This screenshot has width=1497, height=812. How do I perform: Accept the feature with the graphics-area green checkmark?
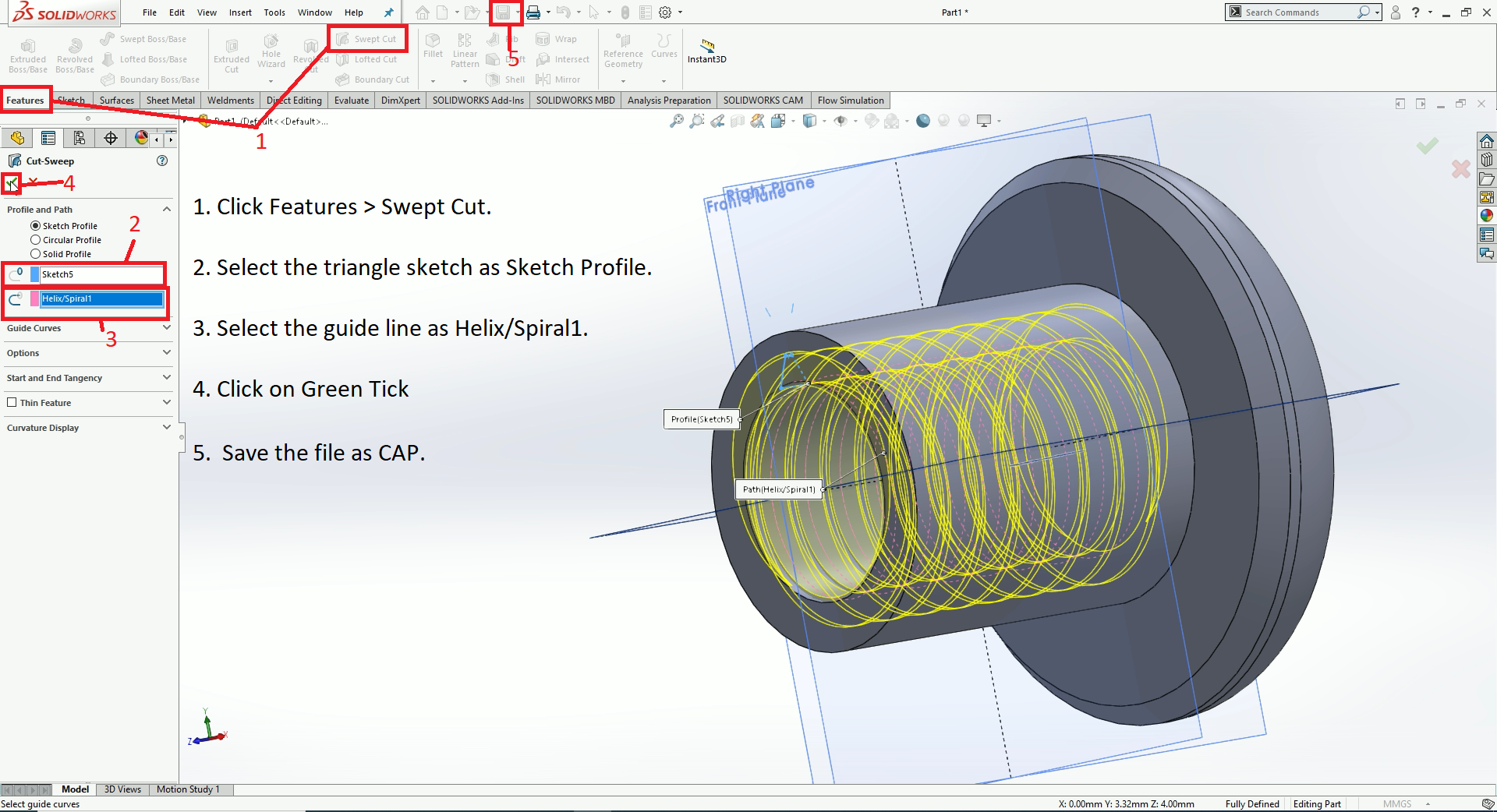point(1428,146)
